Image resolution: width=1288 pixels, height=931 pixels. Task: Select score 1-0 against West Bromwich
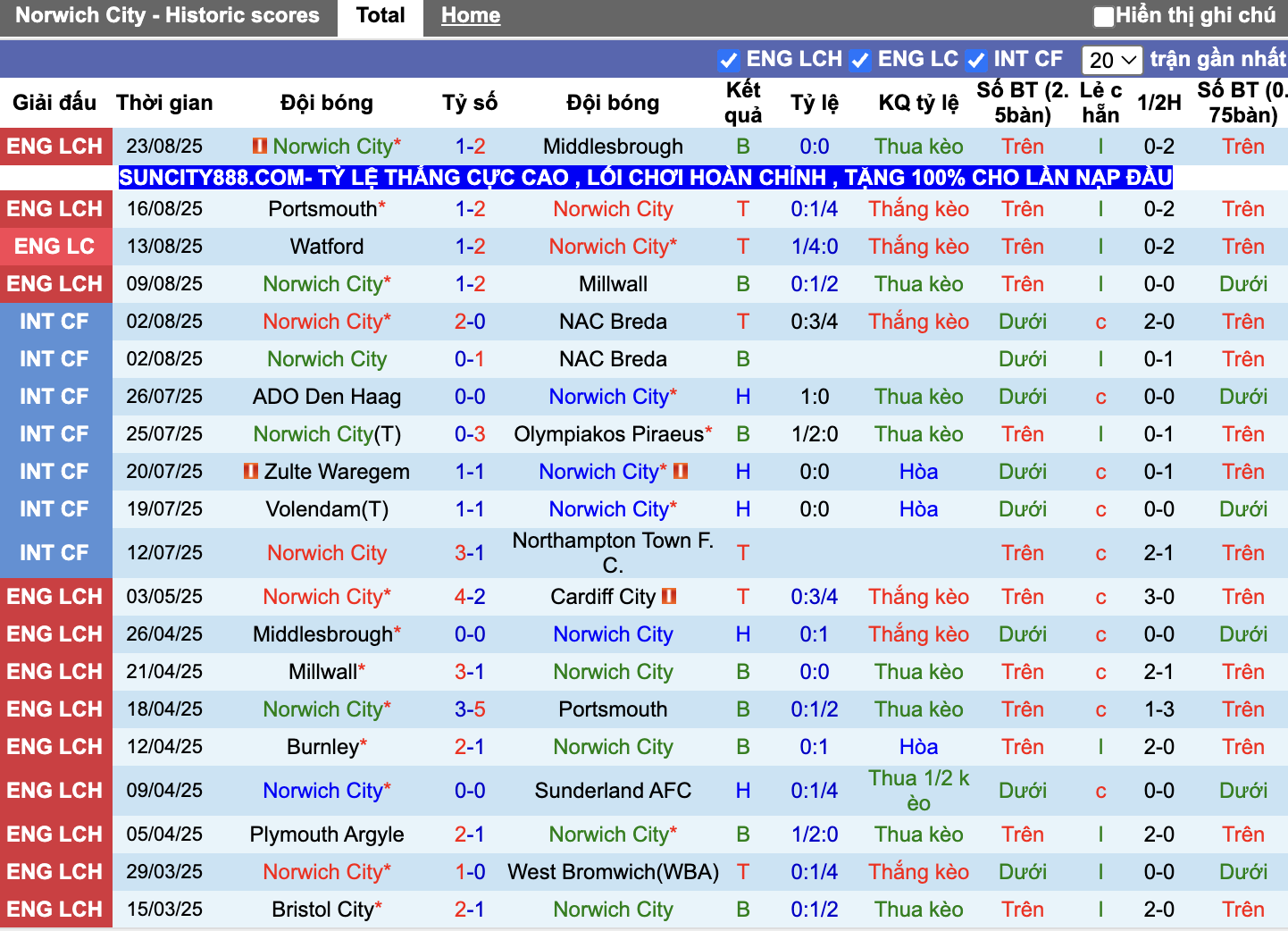pos(470,872)
